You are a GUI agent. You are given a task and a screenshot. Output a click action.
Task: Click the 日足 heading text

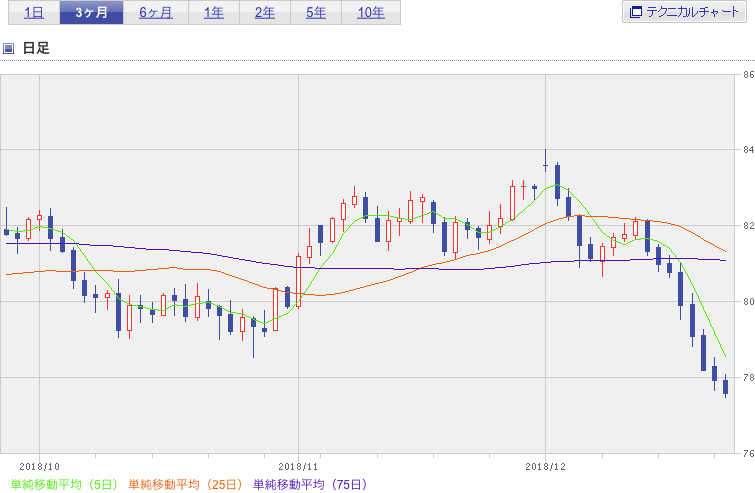point(36,48)
